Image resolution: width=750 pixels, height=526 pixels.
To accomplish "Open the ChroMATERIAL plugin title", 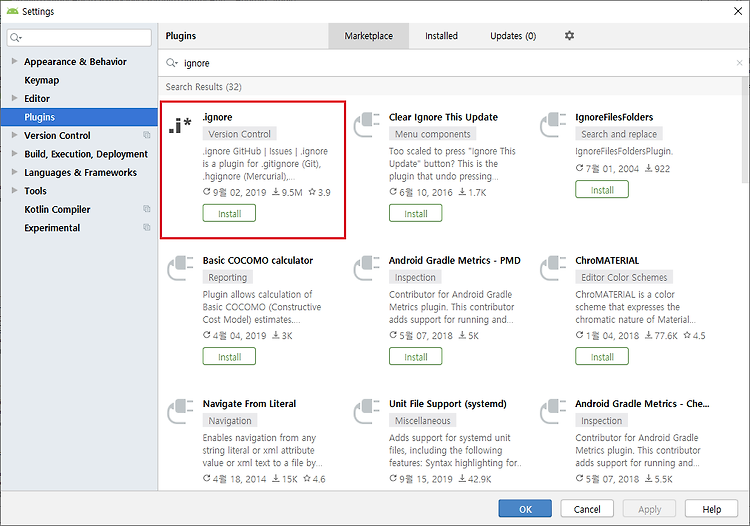I will tap(607, 261).
